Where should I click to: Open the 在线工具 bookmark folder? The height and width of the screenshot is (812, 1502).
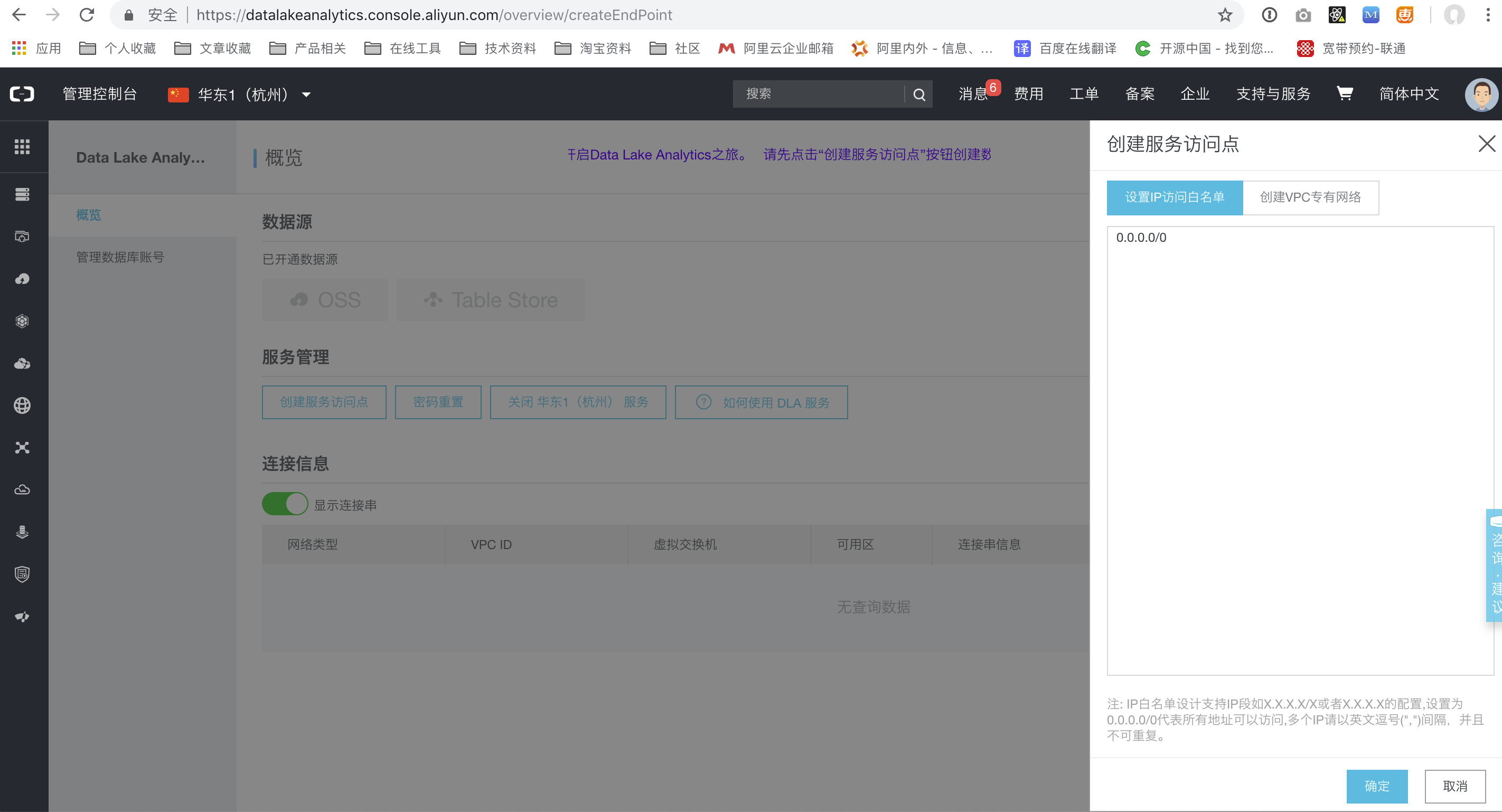pos(403,49)
